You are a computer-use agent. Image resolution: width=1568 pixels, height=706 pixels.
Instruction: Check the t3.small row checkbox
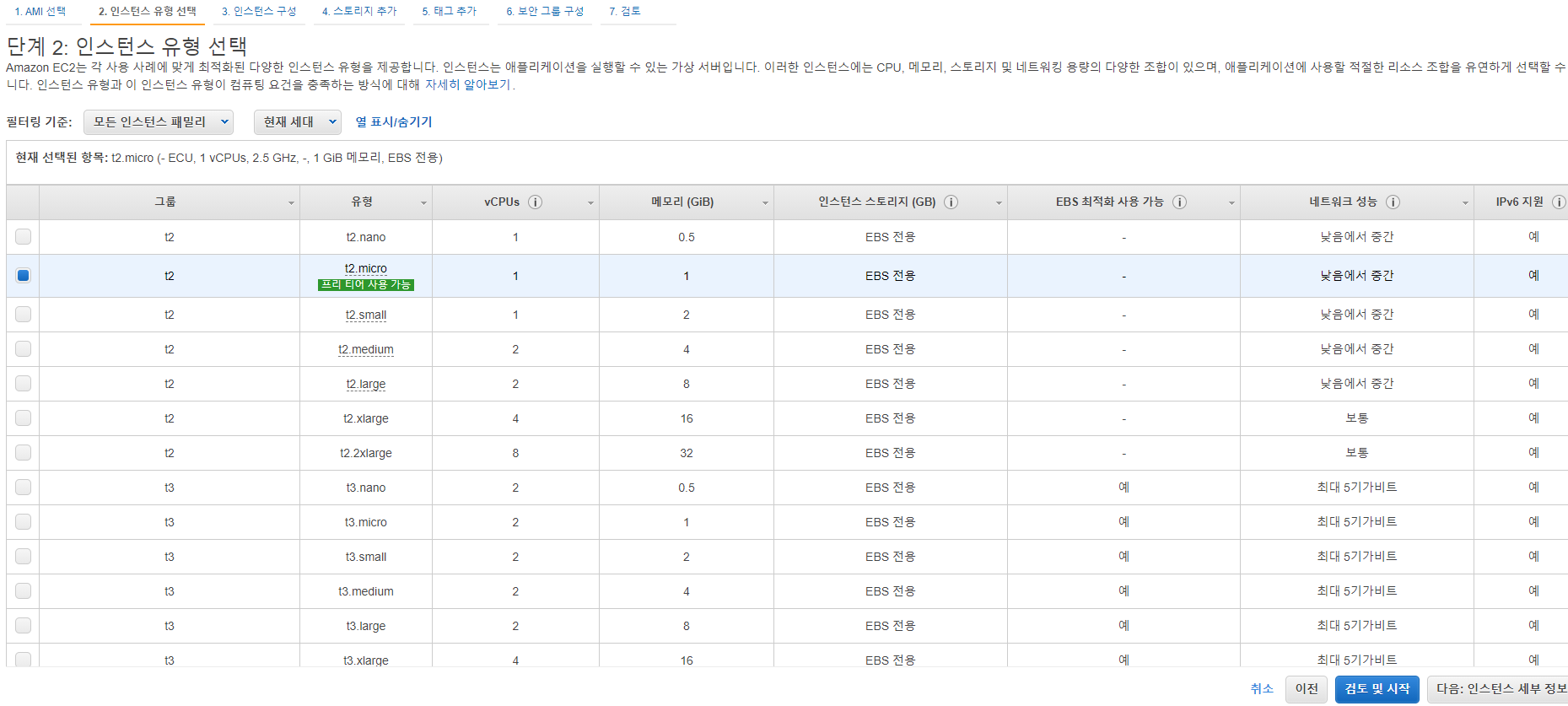click(x=23, y=556)
